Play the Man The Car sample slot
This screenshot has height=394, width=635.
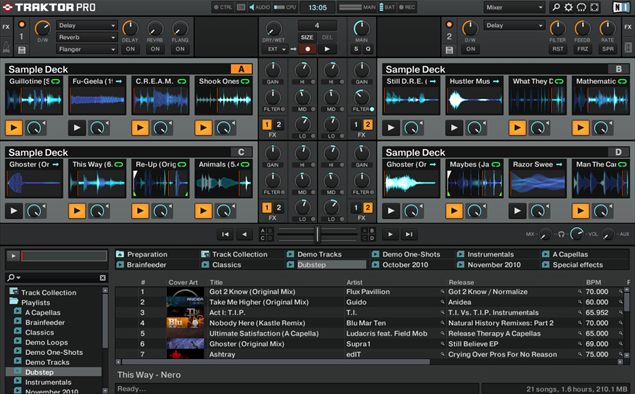[580, 211]
